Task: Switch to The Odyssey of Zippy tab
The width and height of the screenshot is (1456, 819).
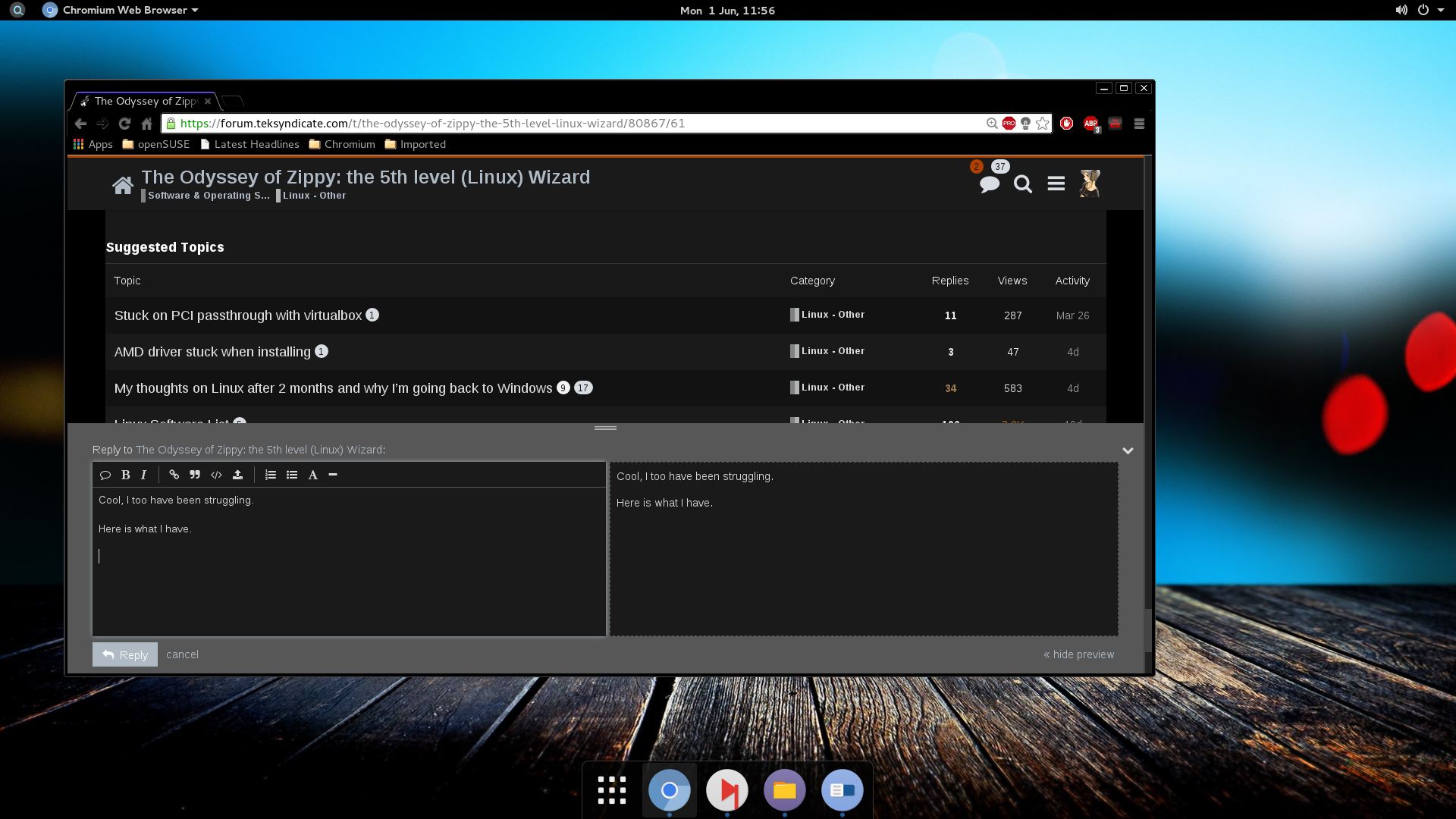Action: (144, 101)
